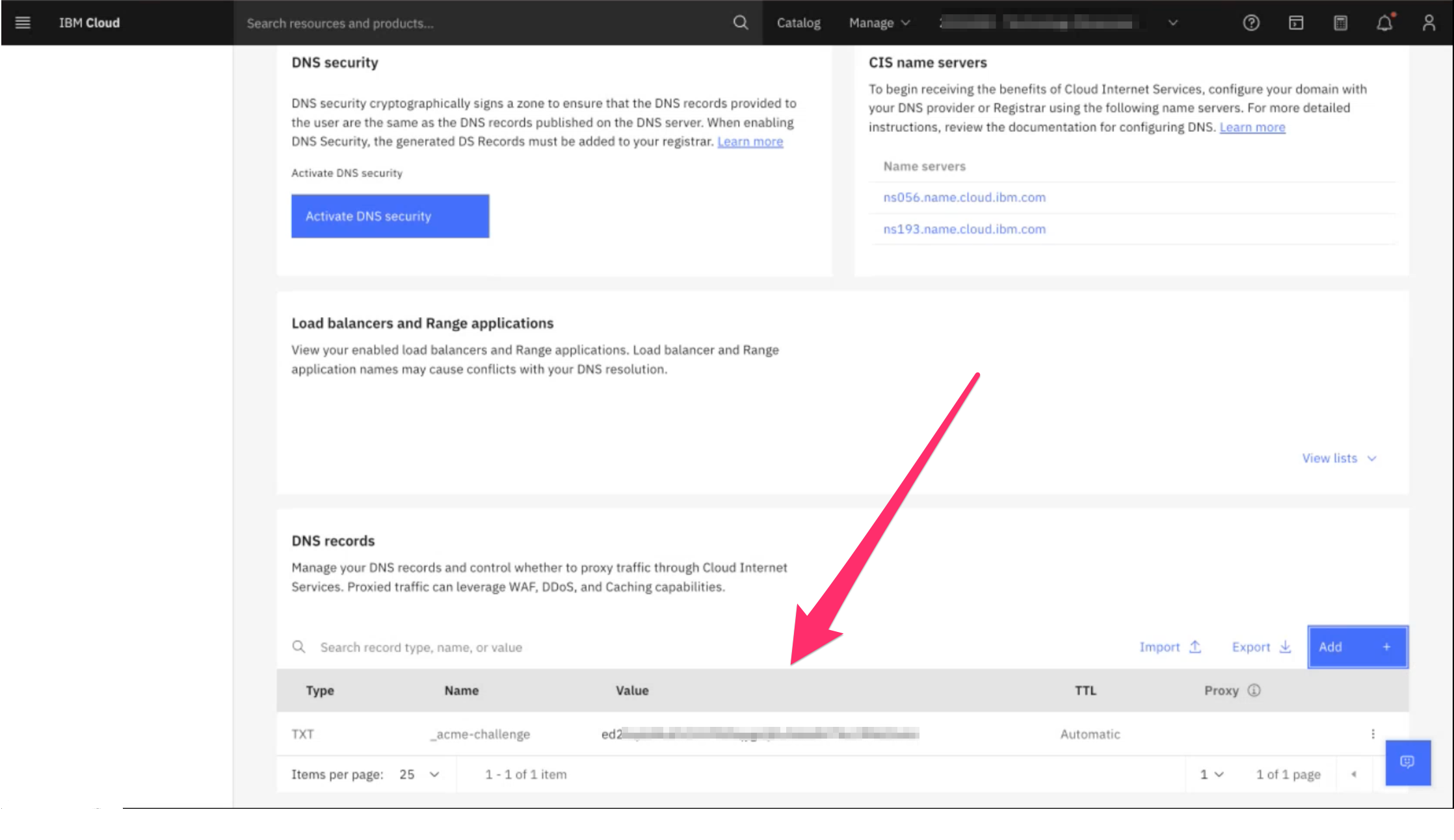This screenshot has height=840, width=1454.
Task: Import DNS records
Action: (1169, 647)
